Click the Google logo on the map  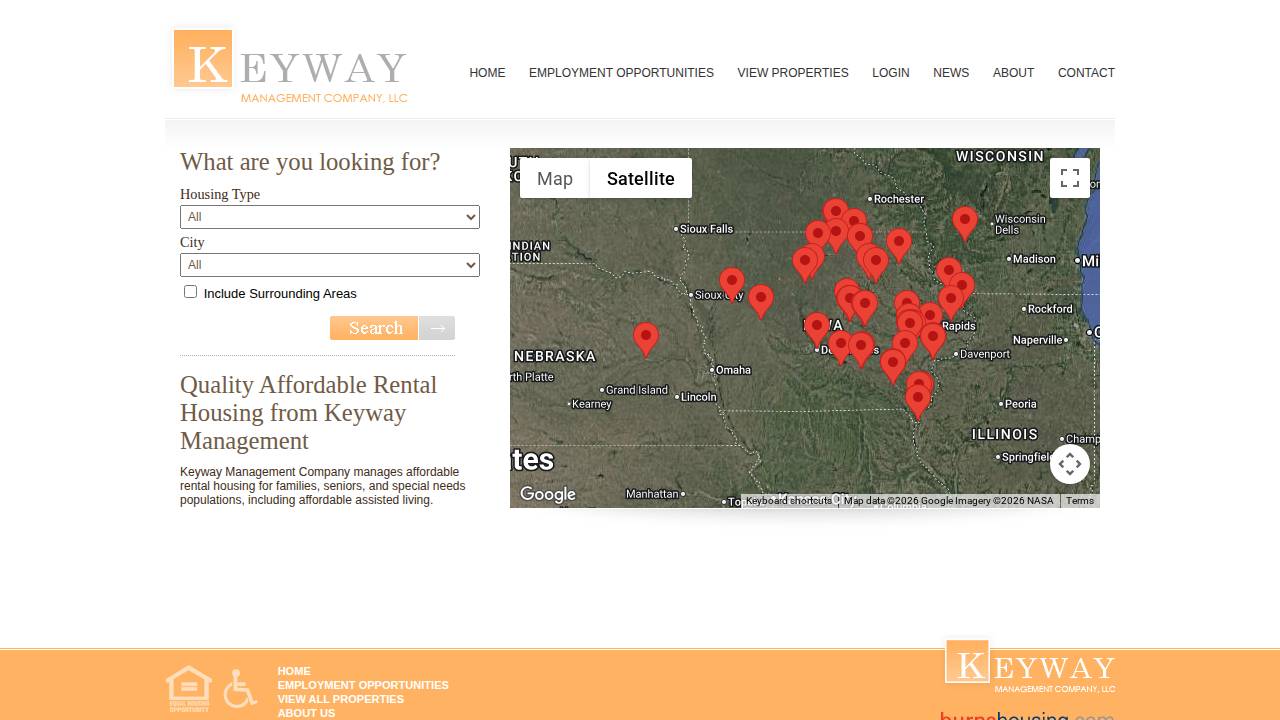tap(547, 494)
